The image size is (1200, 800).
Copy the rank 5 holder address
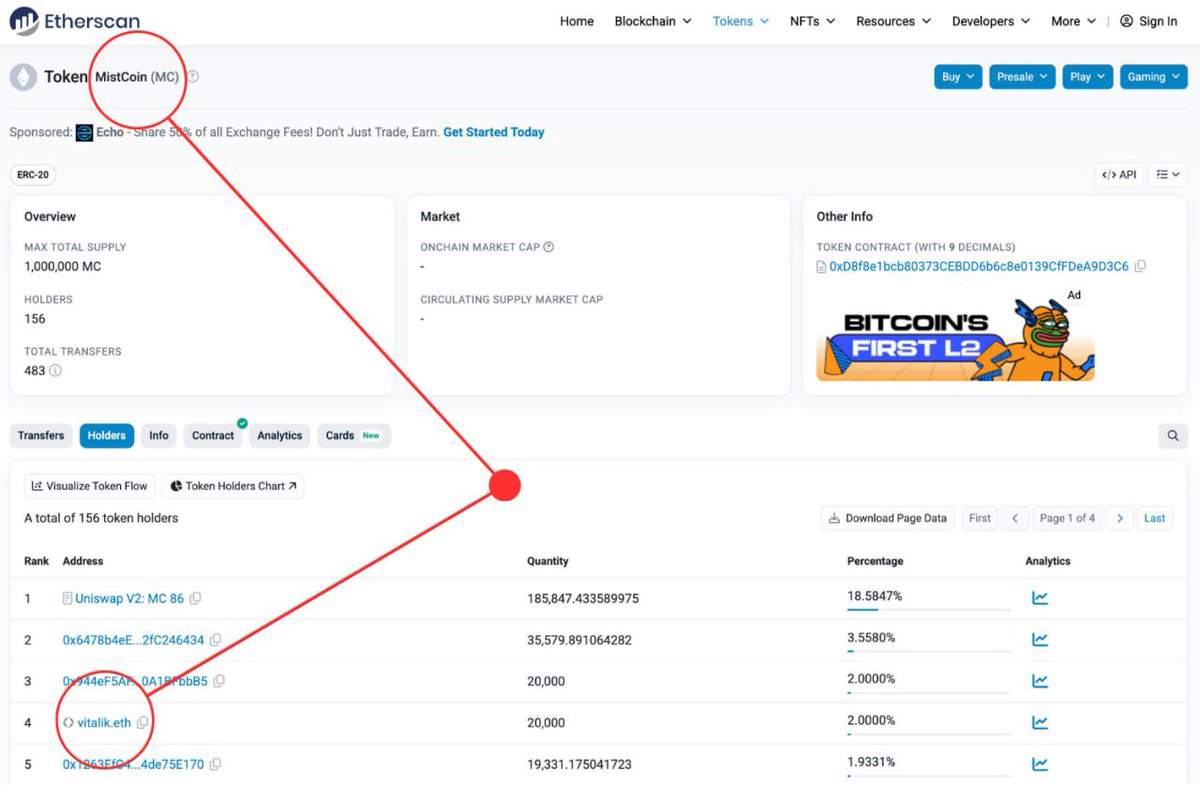pyautogui.click(x=215, y=765)
